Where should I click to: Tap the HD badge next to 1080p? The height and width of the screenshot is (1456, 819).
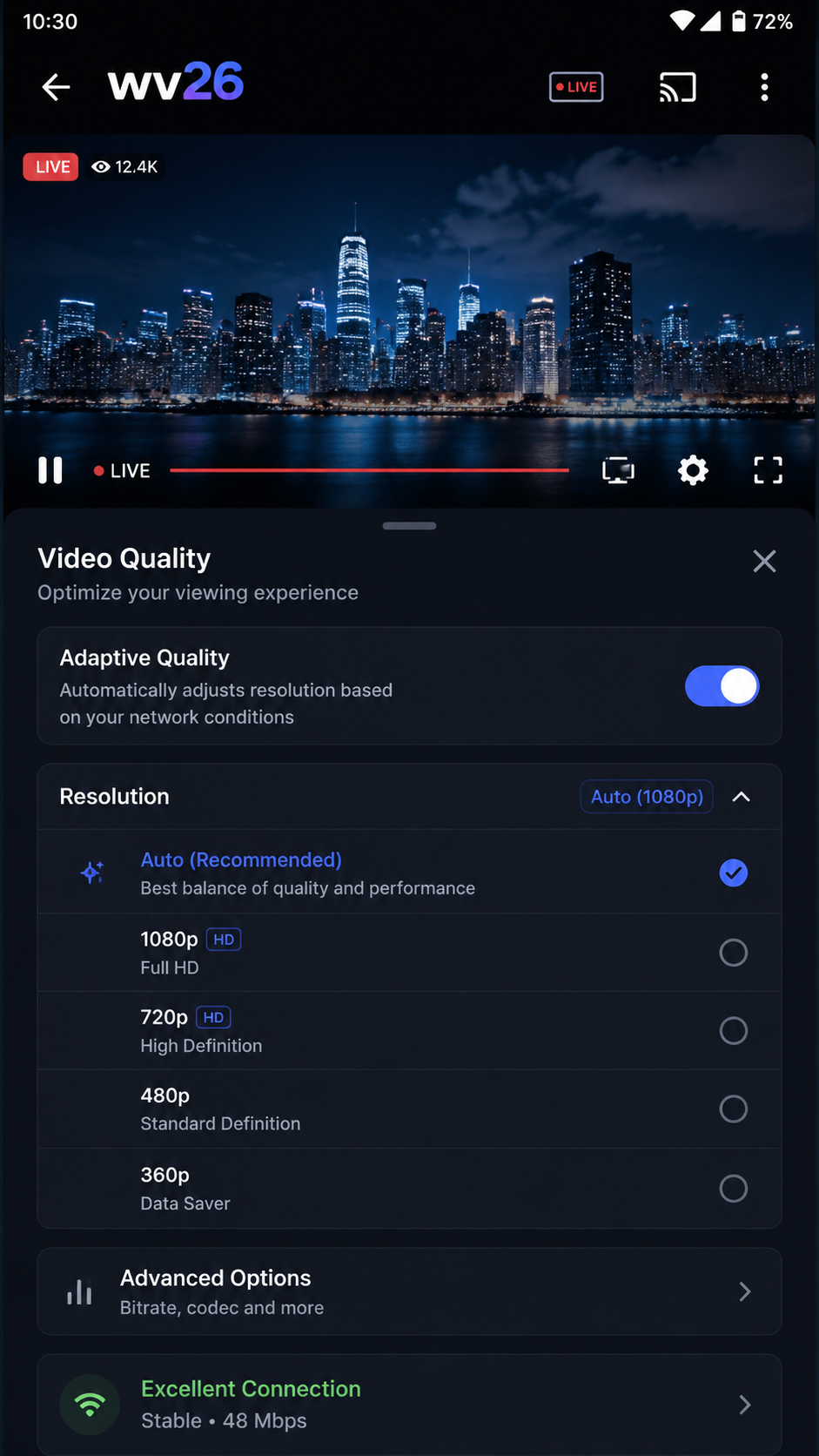[224, 940]
